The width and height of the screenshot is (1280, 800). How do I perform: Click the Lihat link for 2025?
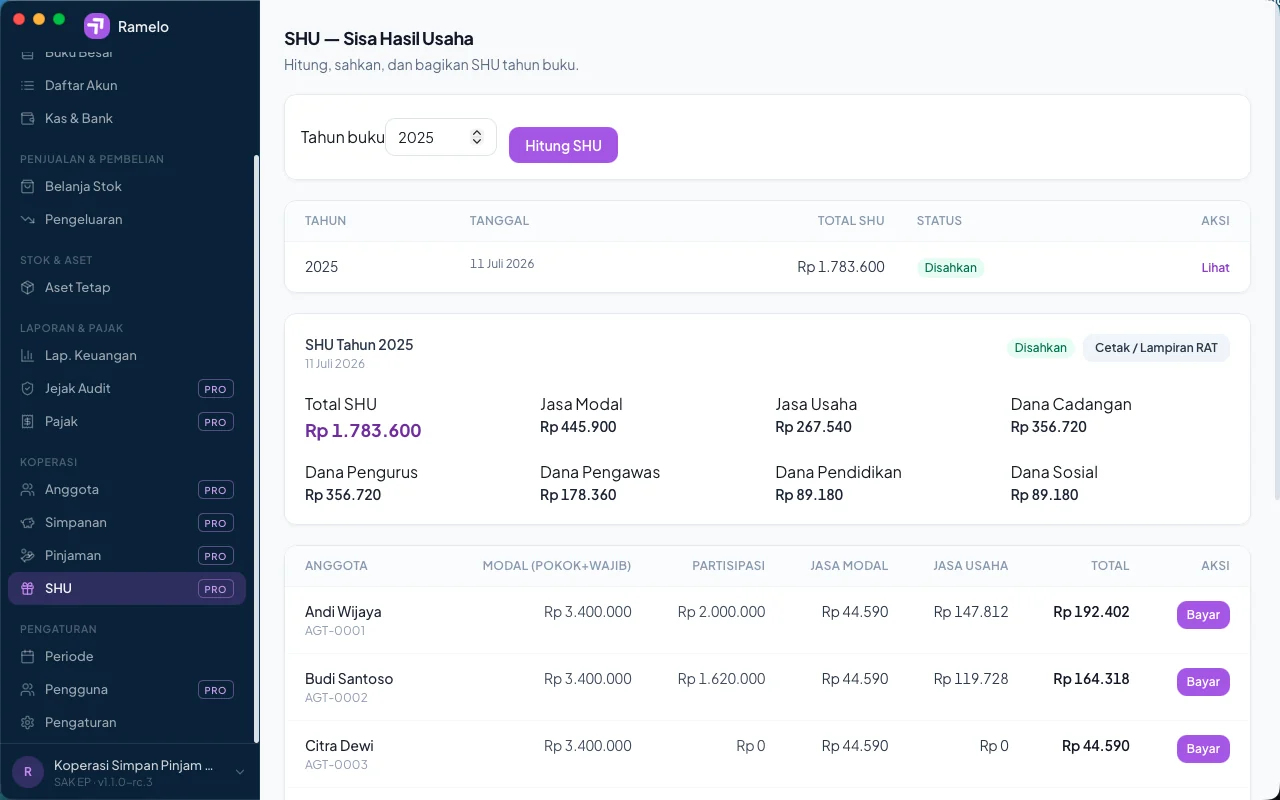click(1215, 267)
